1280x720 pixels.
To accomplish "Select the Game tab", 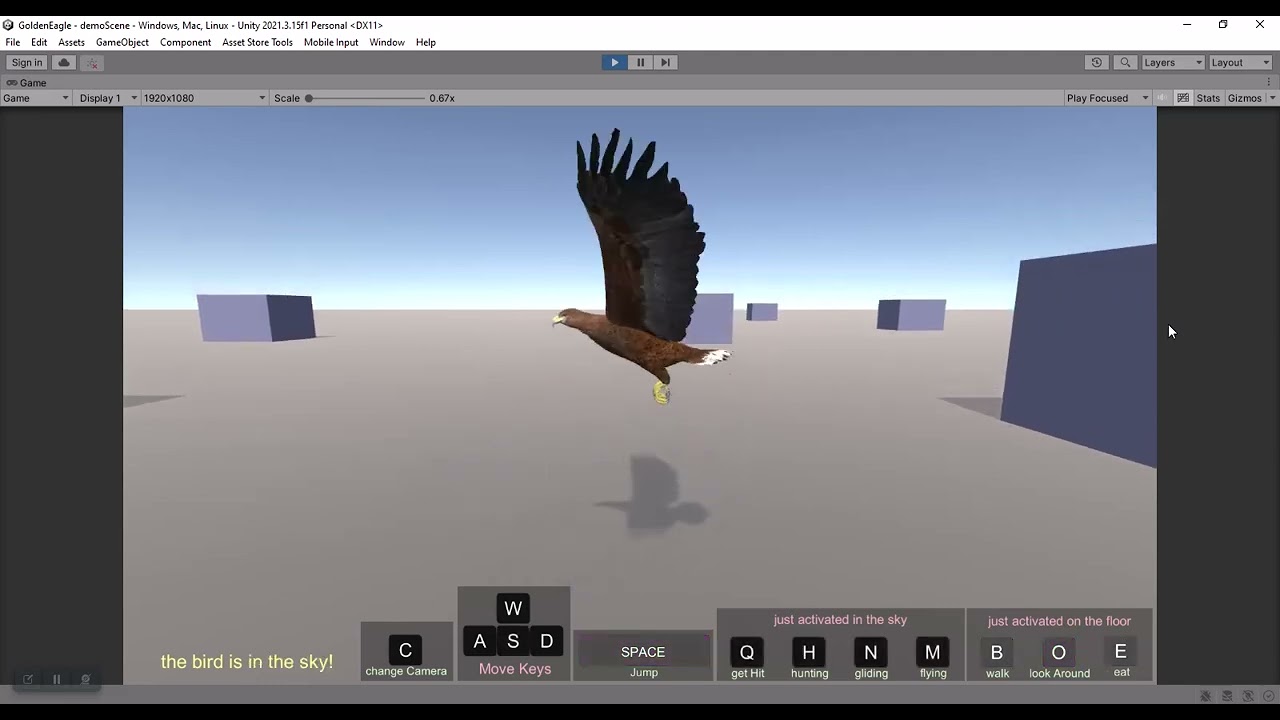I will tap(27, 83).
